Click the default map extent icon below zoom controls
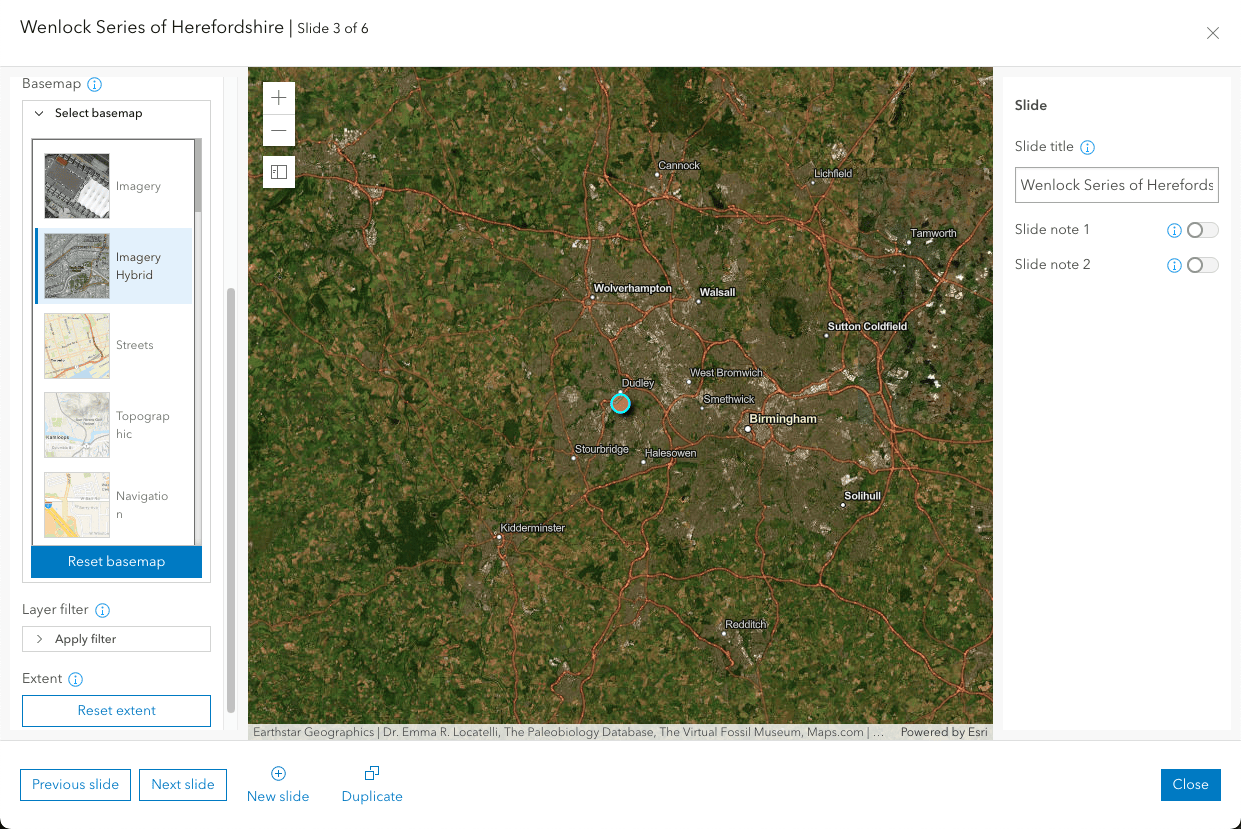 point(278,171)
